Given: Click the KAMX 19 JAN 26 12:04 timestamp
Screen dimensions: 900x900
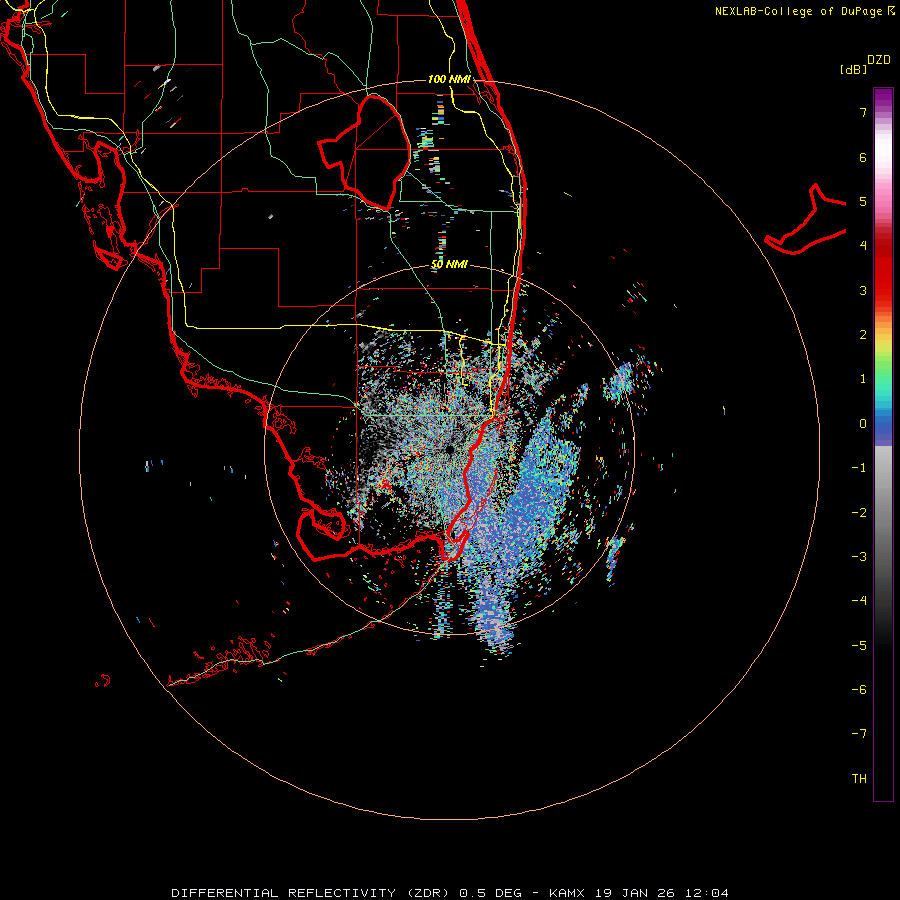Looking at the screenshot, I should (639, 893).
